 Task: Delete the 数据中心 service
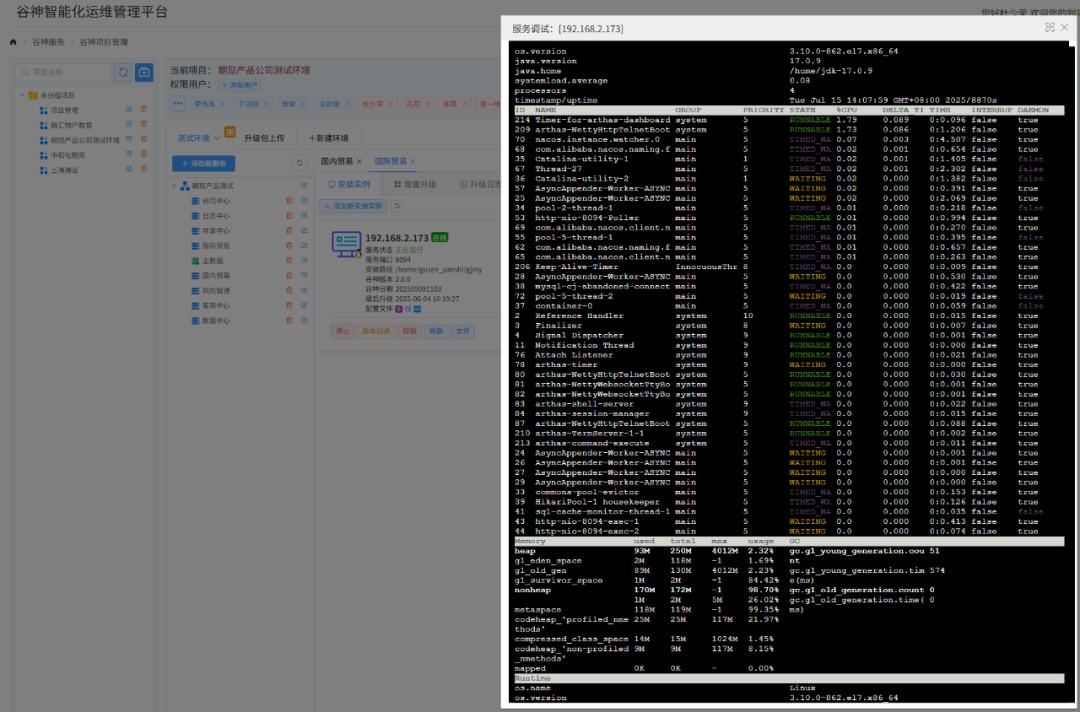pyautogui.click(x=289, y=320)
